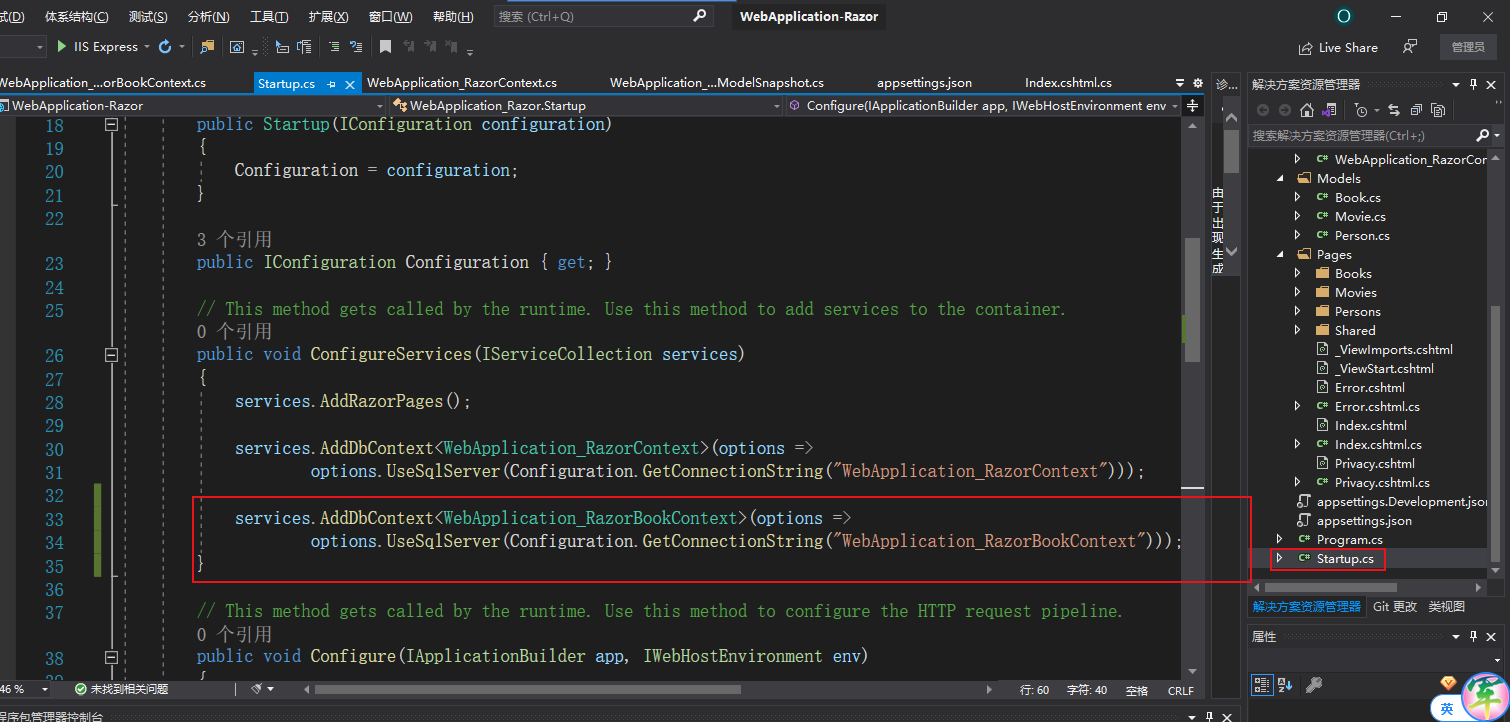1510x722 pixels.
Task: Click the editor tabs settings gear icon
Action: [x=1198, y=83]
